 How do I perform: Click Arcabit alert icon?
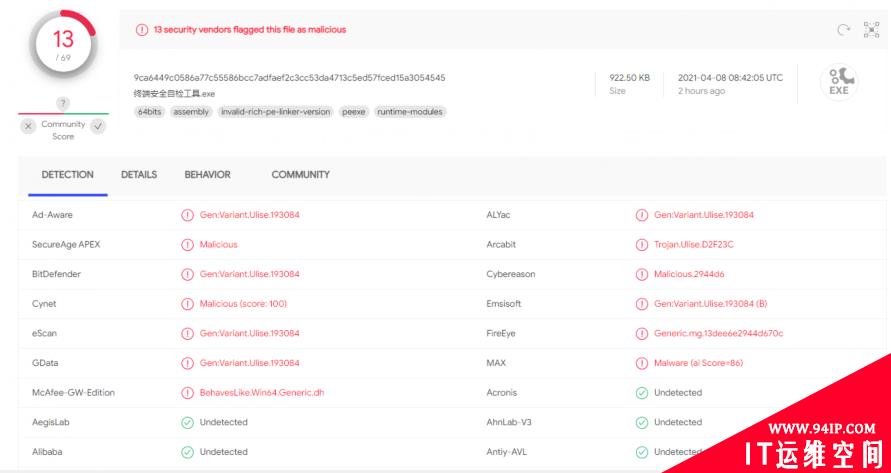point(642,244)
